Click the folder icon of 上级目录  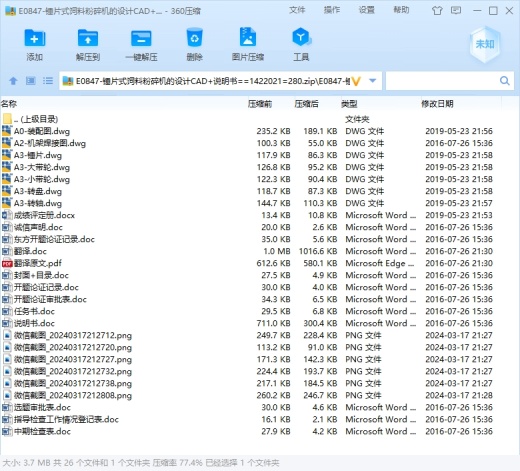[7, 119]
